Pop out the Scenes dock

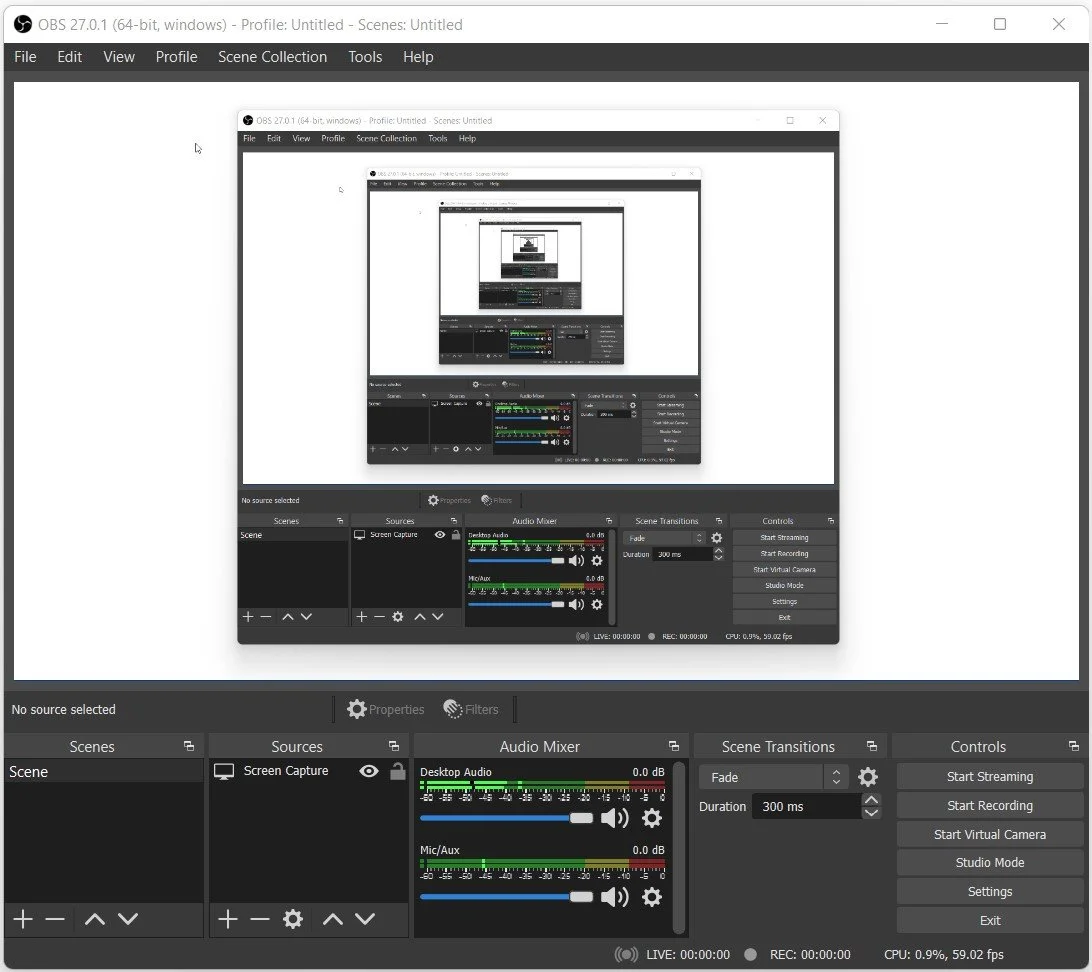189,746
